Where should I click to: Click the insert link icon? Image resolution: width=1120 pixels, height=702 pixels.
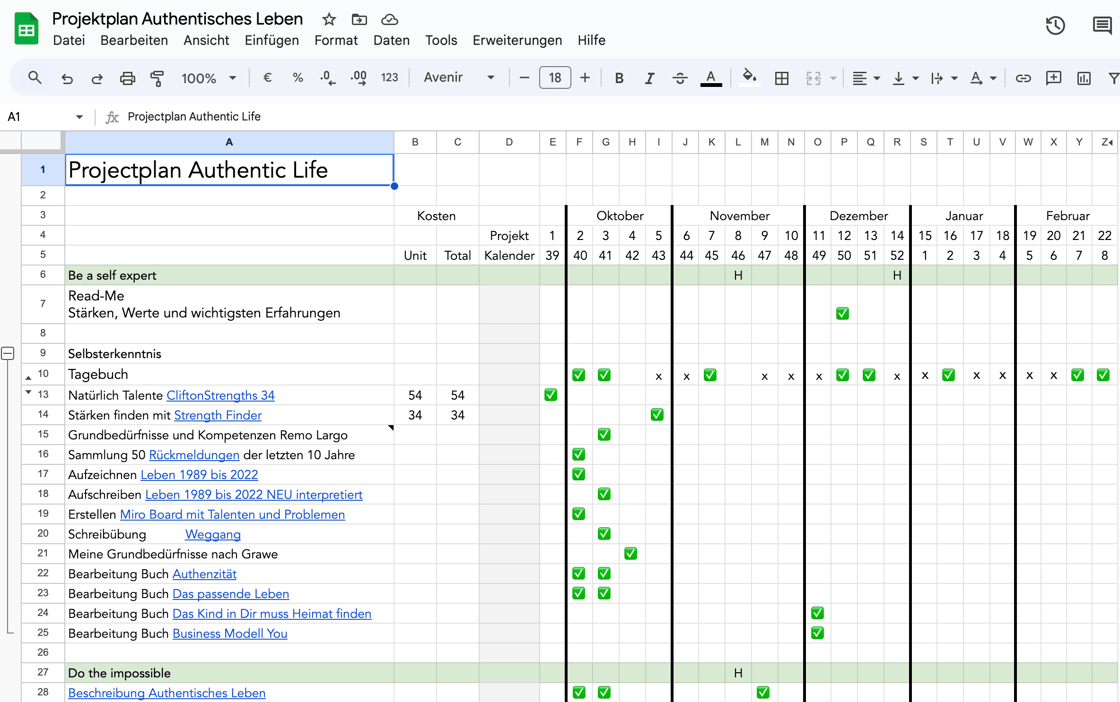(1022, 78)
